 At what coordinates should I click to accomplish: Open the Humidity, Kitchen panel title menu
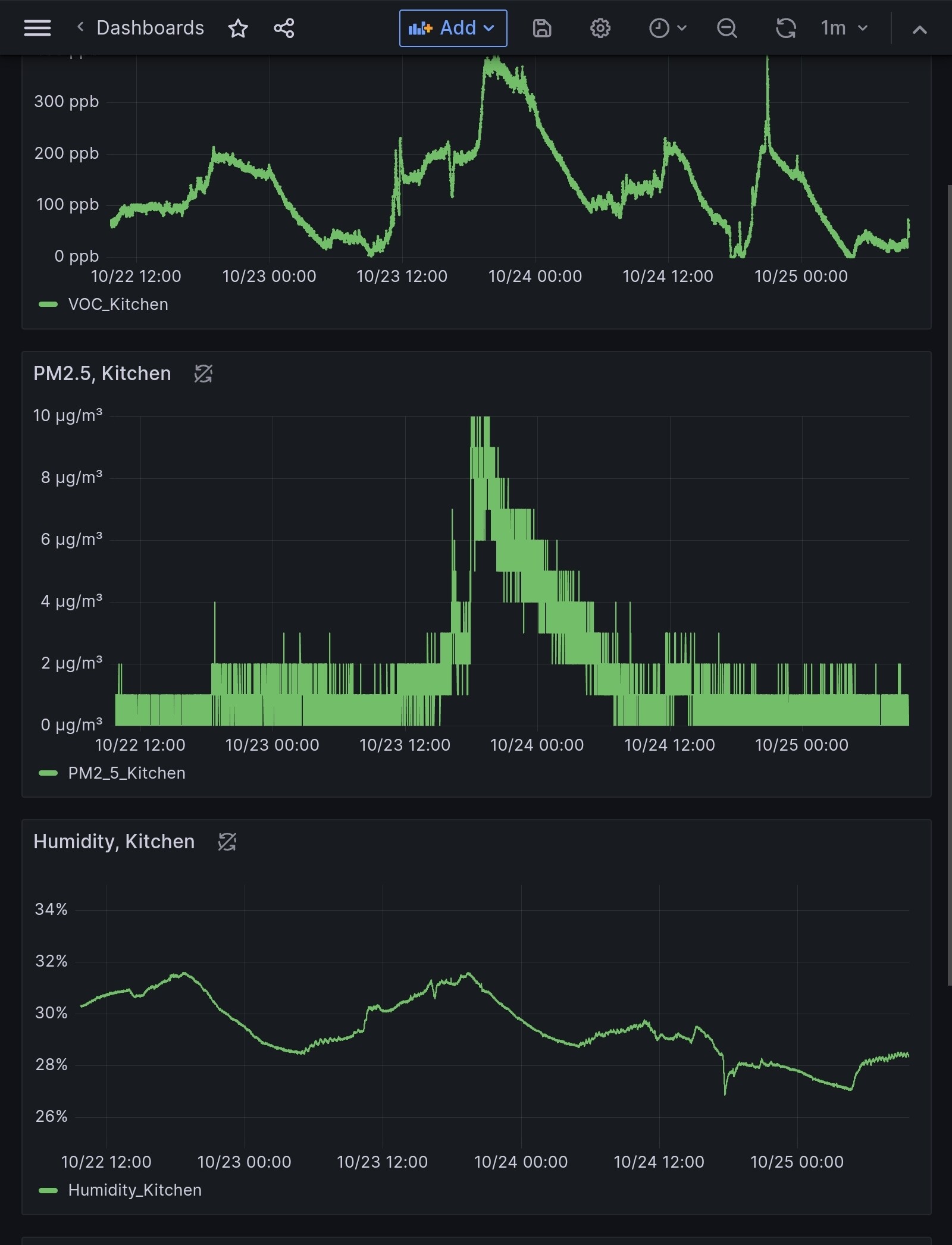[x=114, y=842]
